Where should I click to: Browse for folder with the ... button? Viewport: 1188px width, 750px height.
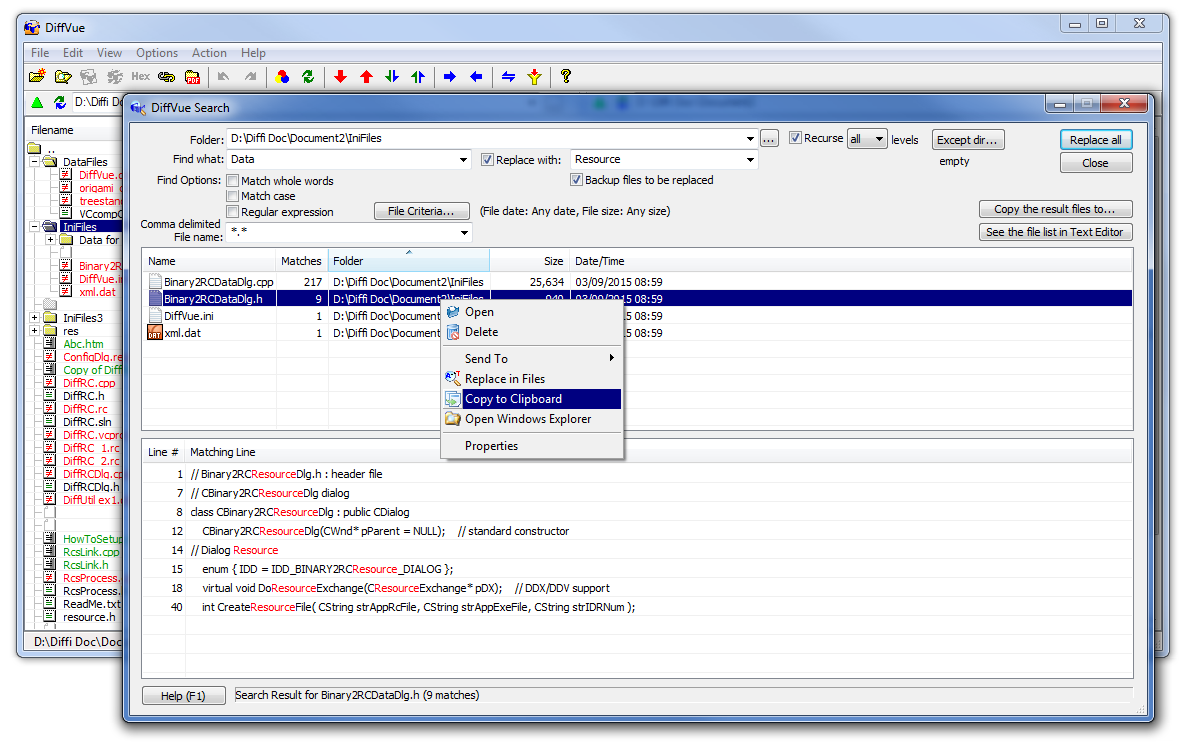[x=769, y=139]
